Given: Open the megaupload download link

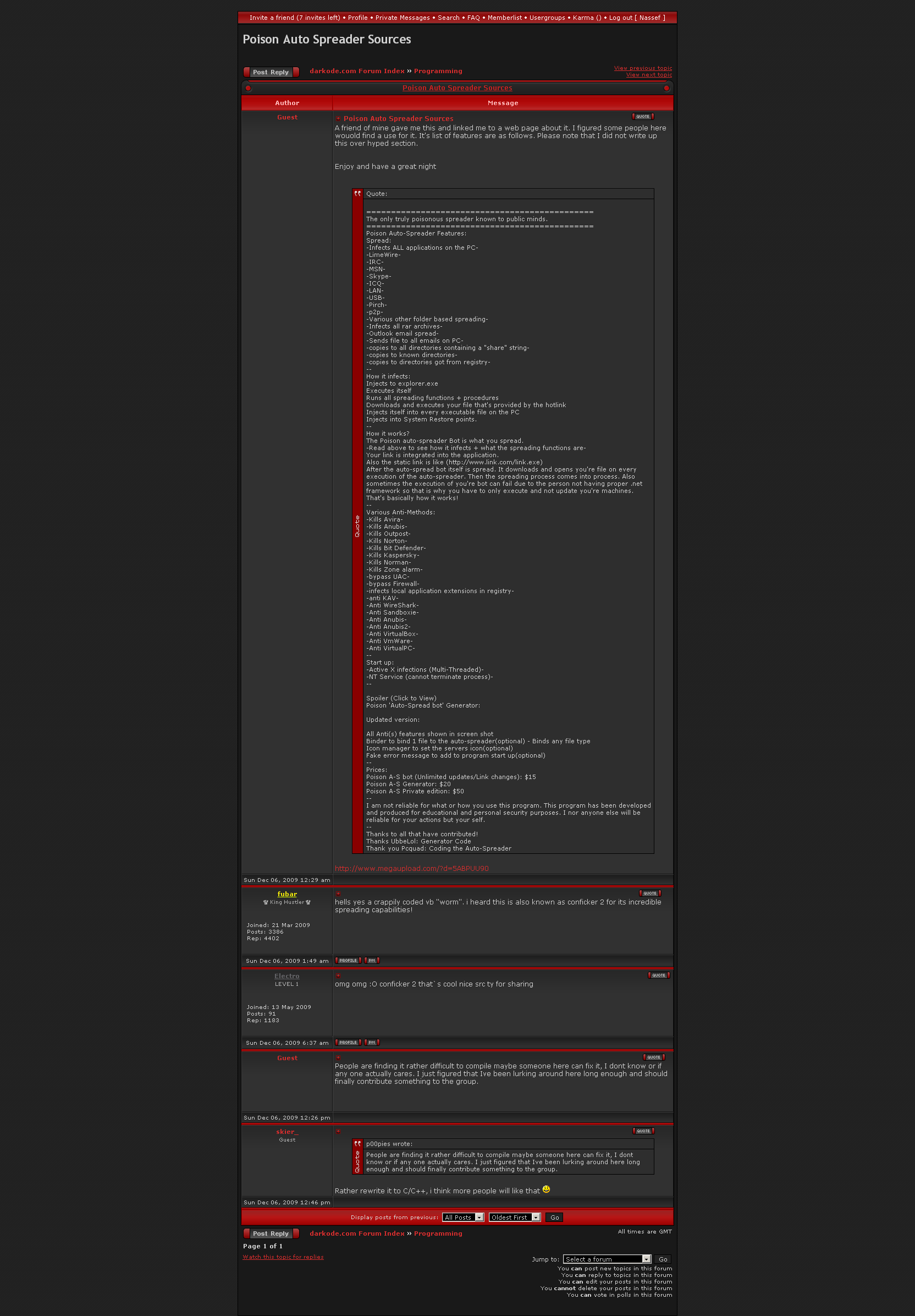Looking at the screenshot, I should tap(411, 868).
